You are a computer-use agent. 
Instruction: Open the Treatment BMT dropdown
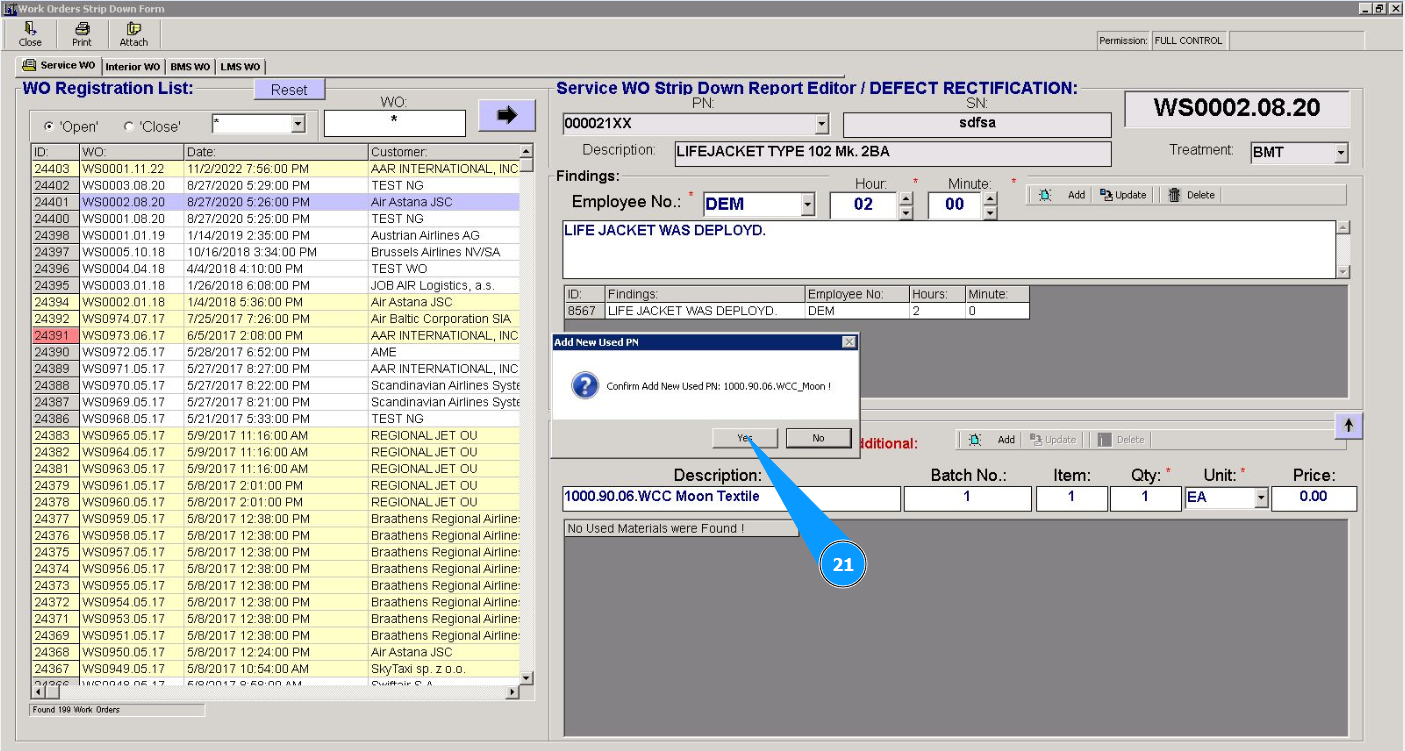tap(1340, 154)
